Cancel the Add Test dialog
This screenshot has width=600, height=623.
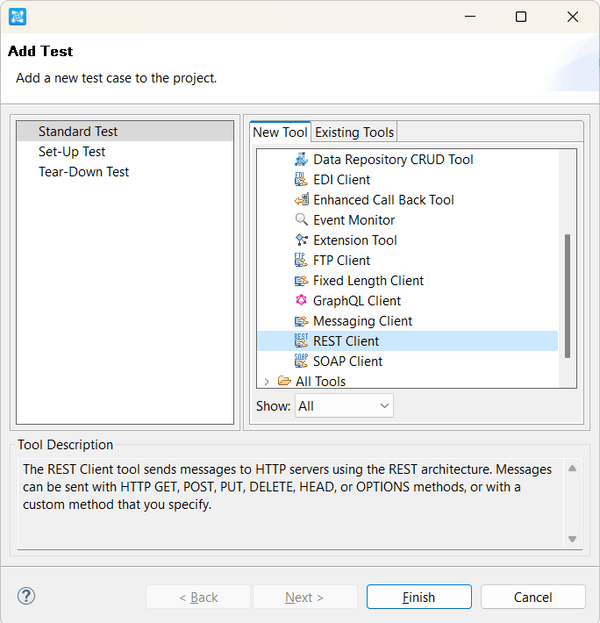532,597
